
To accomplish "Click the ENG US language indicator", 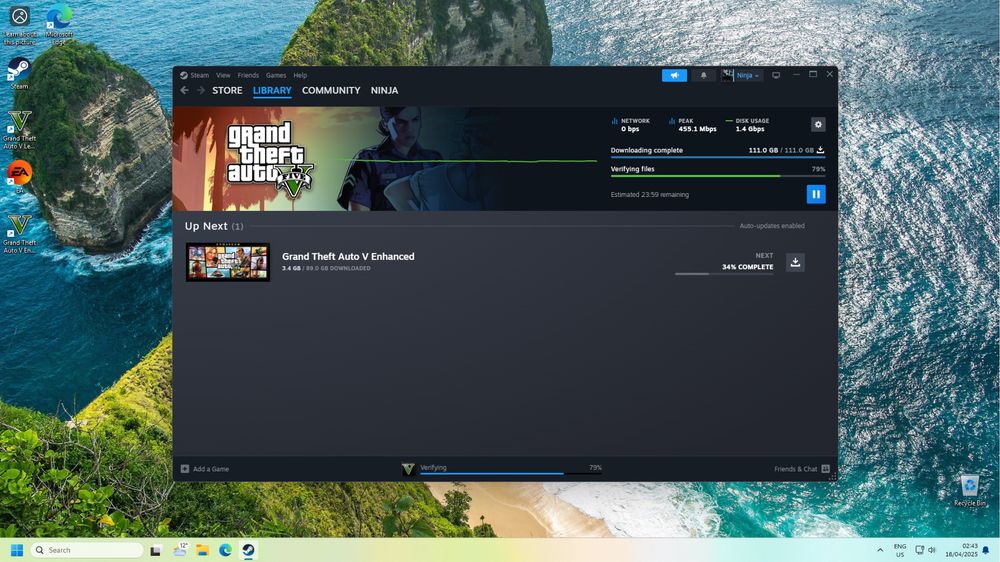I will tap(900, 550).
